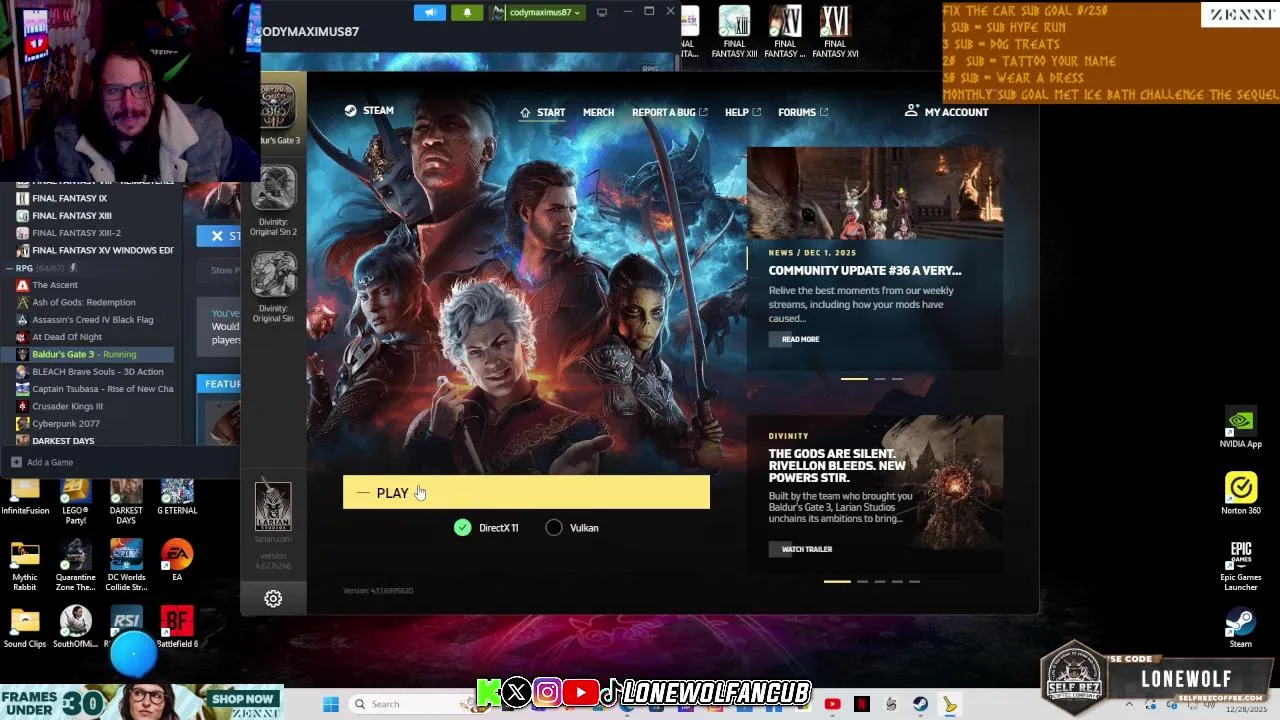Select first news carousel indicator dash
Viewport: 1280px width, 720px height.
pos(854,379)
